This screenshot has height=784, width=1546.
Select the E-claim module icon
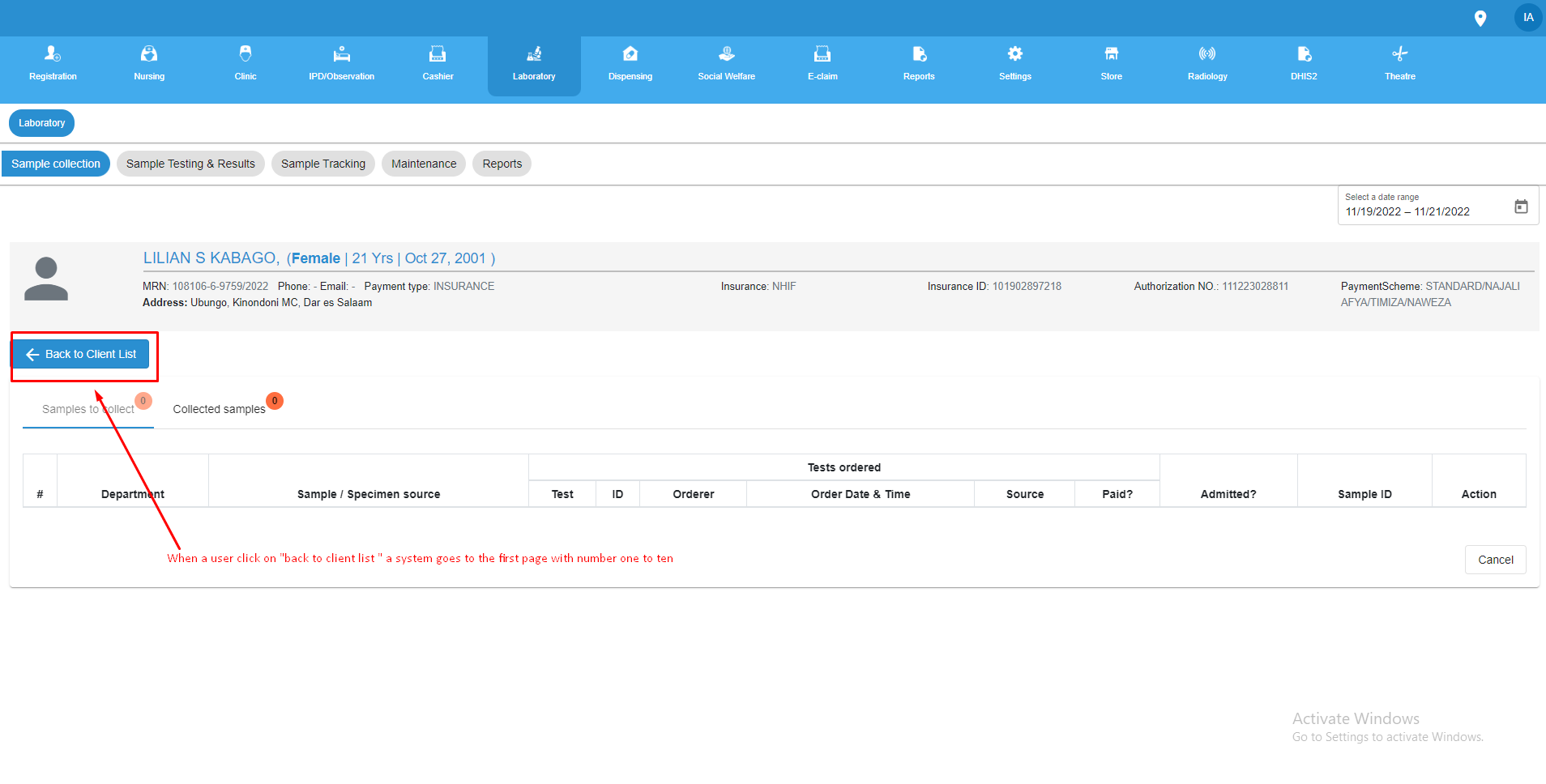(822, 63)
